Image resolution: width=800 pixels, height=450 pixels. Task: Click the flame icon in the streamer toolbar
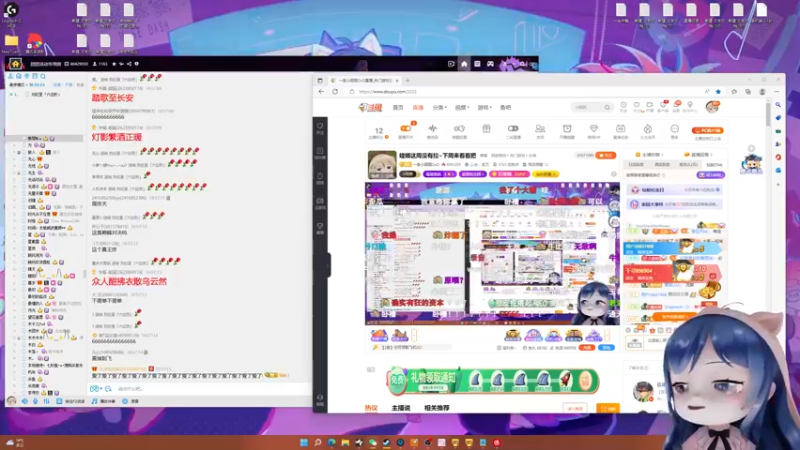(647, 129)
